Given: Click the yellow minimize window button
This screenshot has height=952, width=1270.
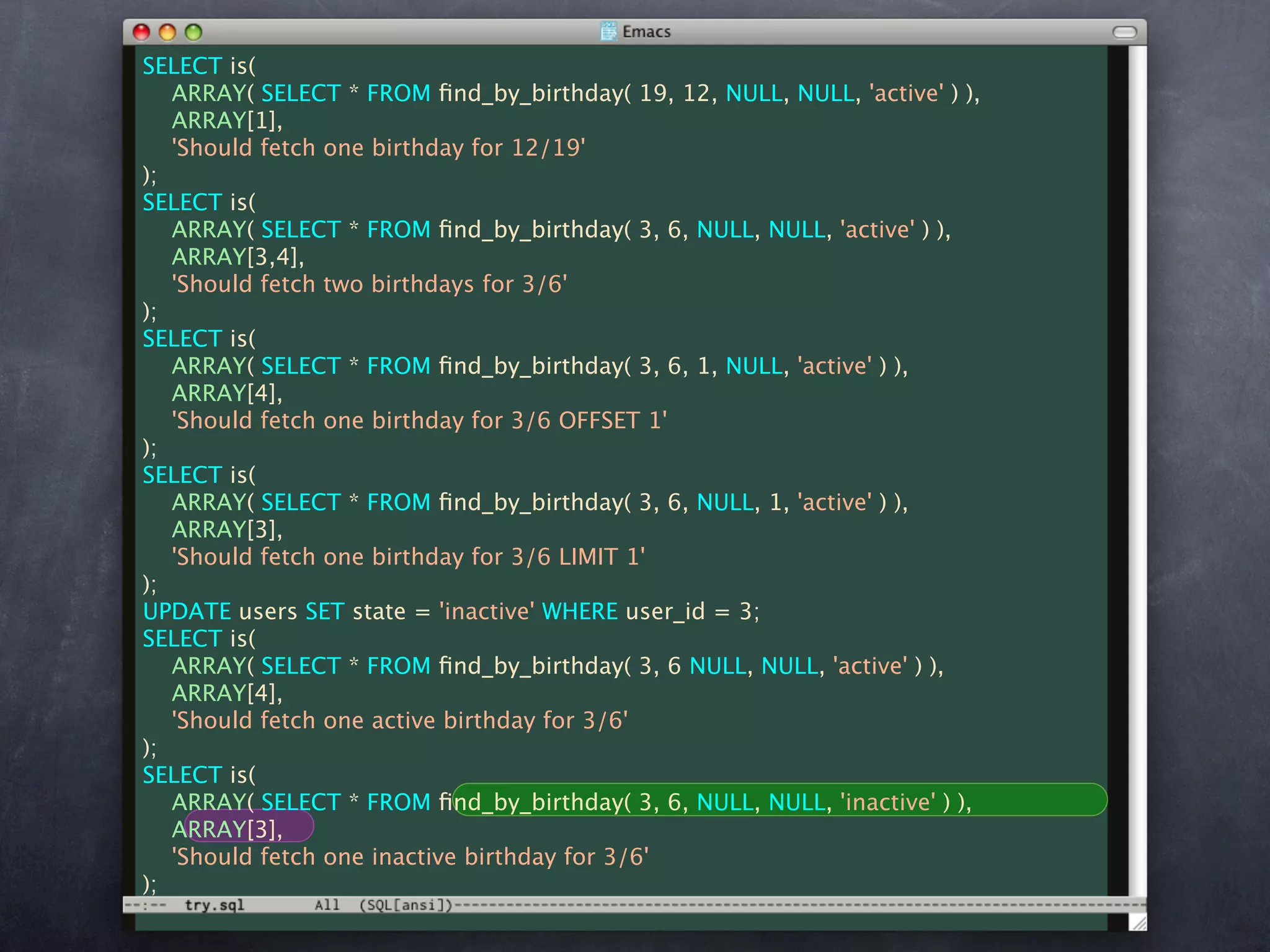Looking at the screenshot, I should [x=167, y=32].
